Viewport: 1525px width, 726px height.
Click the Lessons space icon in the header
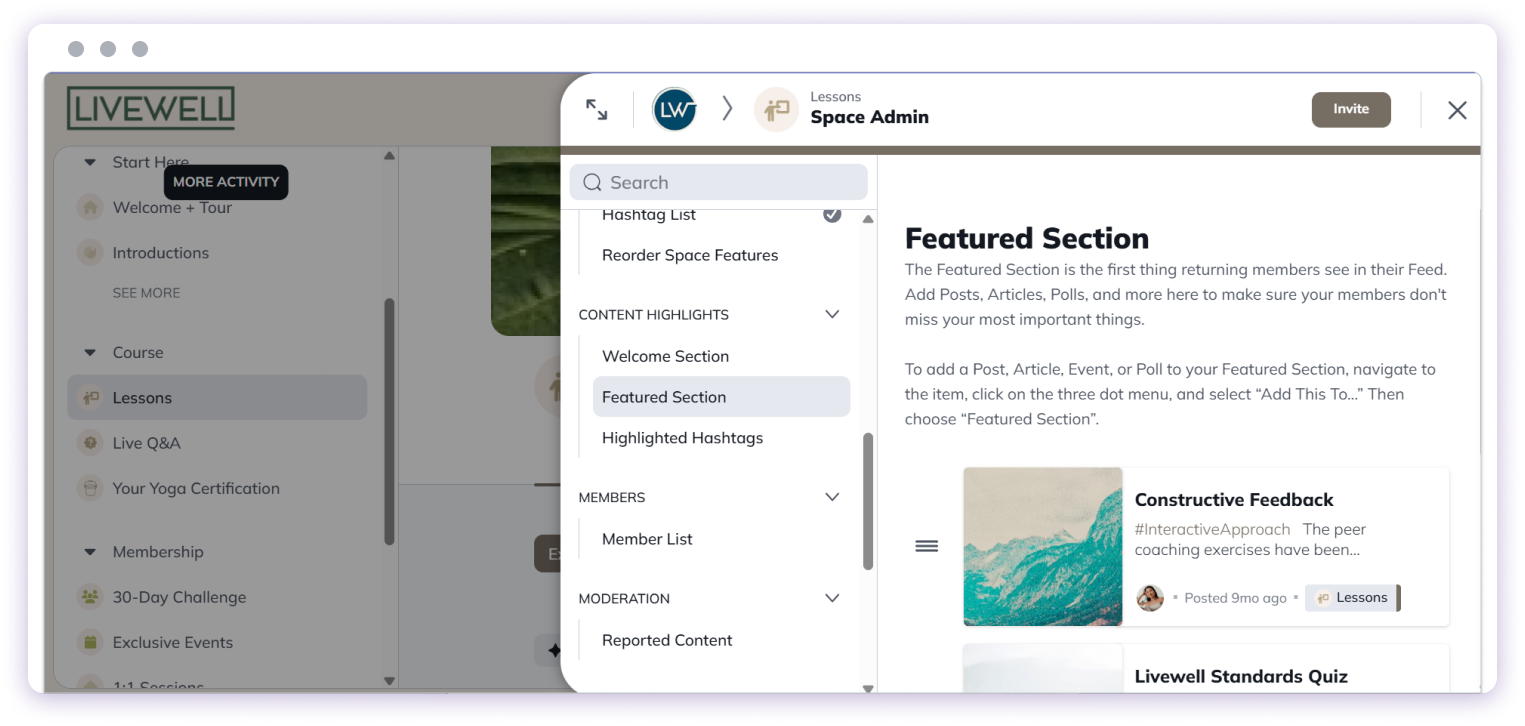pyautogui.click(x=776, y=109)
